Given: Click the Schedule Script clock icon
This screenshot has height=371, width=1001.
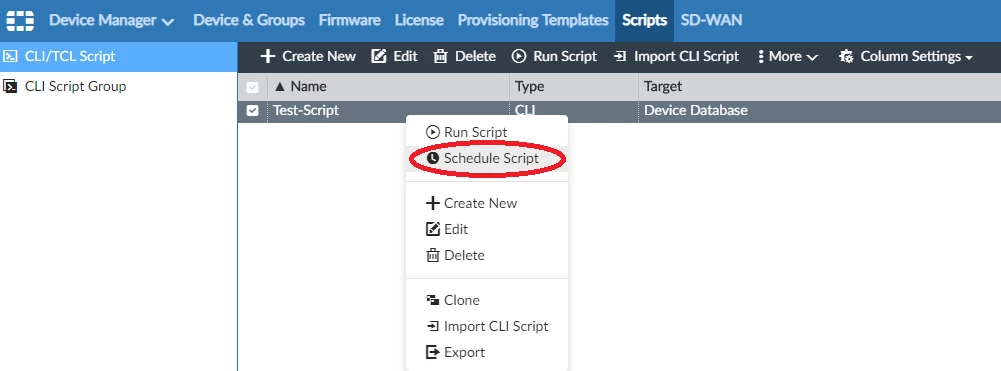Looking at the screenshot, I should point(433,158).
